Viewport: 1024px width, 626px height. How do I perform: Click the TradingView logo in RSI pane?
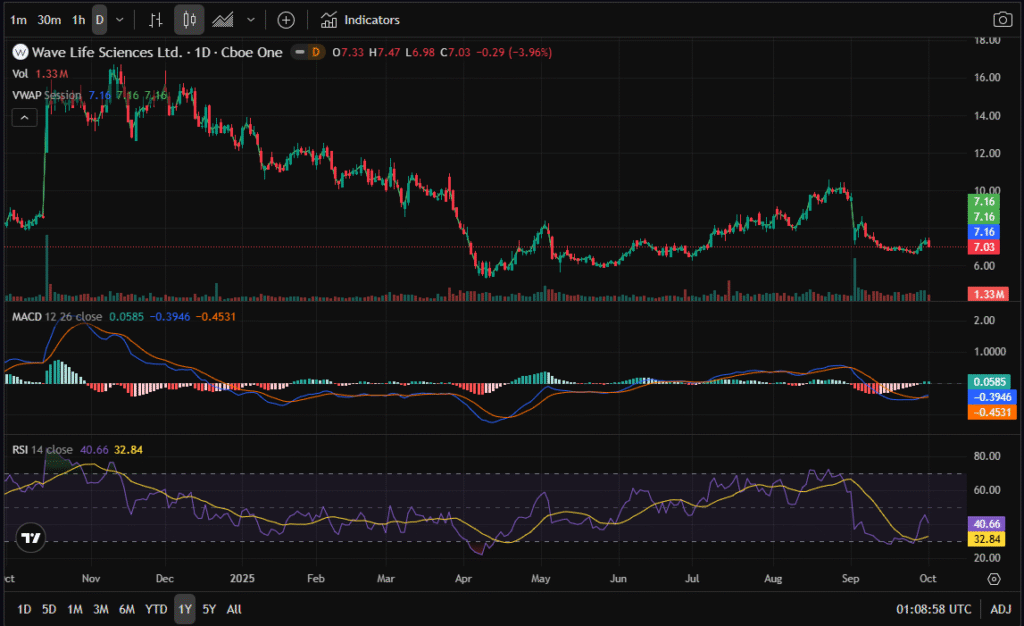(31, 537)
